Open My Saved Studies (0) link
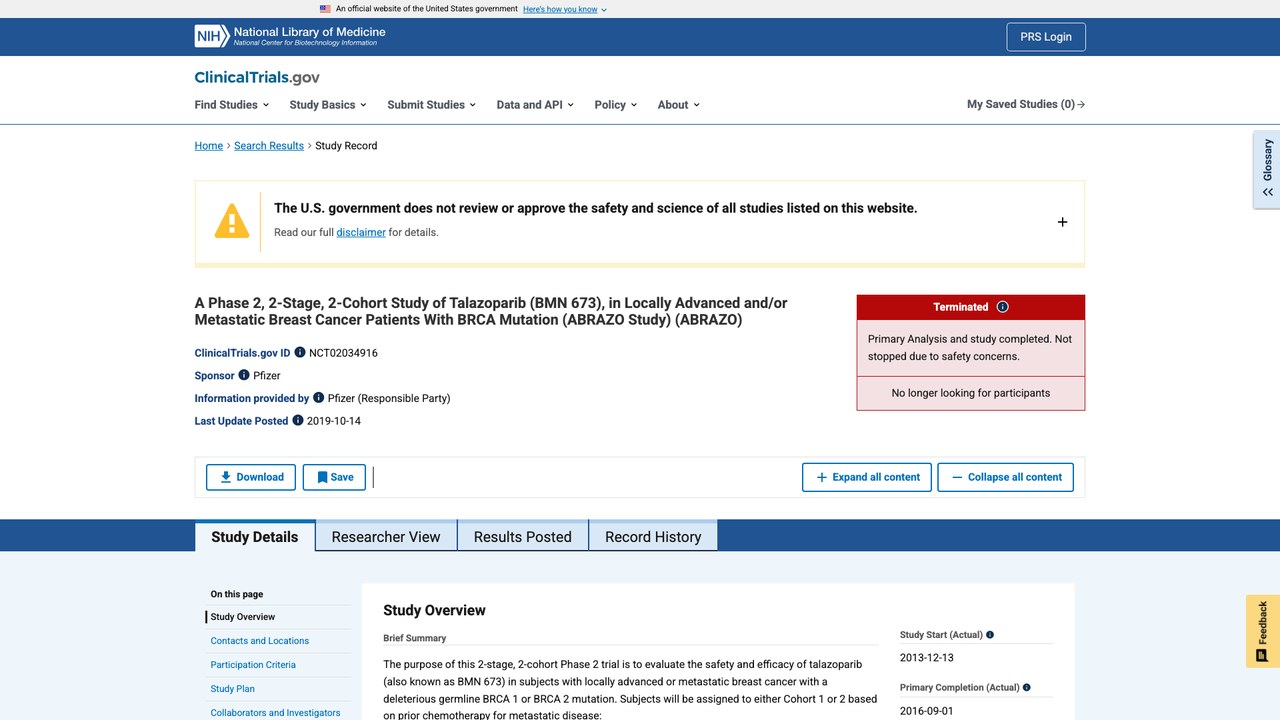Viewport: 1280px width, 720px height. coord(1026,104)
